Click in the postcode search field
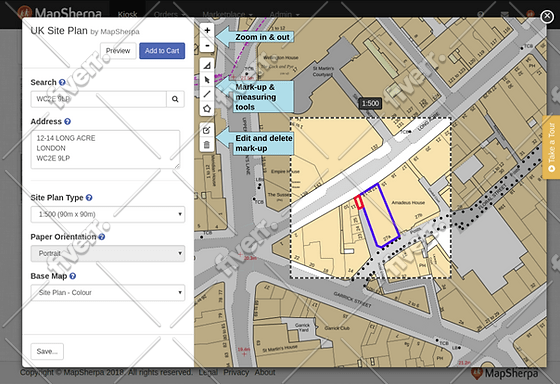The height and width of the screenshot is (384, 560). pos(99,99)
